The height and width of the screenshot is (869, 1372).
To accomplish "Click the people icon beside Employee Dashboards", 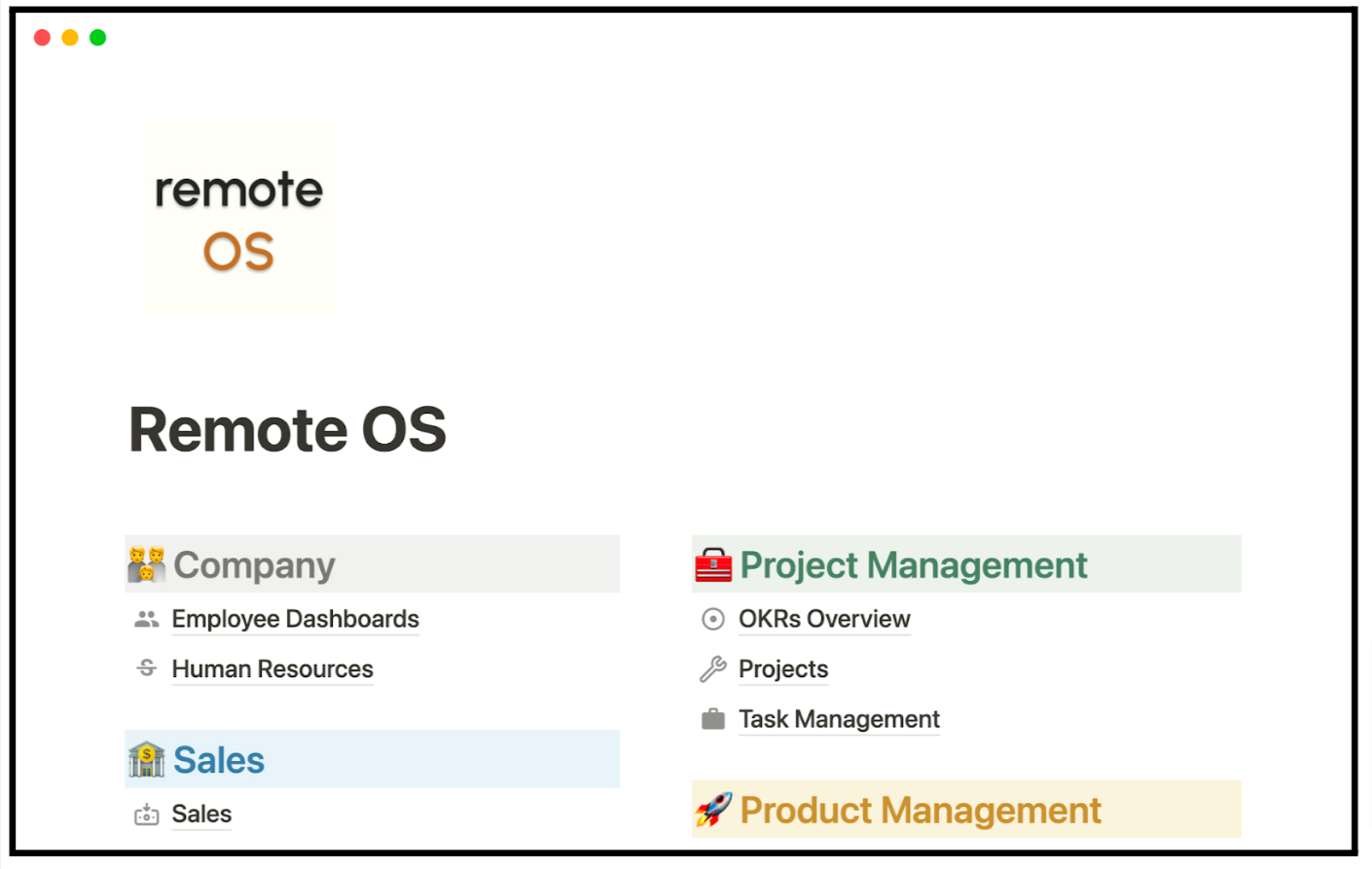I will tap(147, 619).
